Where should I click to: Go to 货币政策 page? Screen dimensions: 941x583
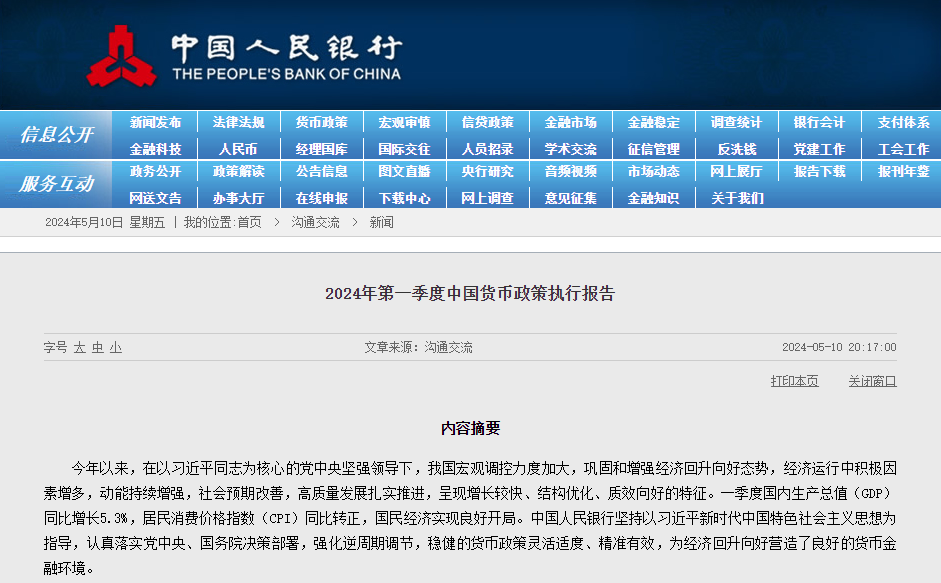[322, 122]
